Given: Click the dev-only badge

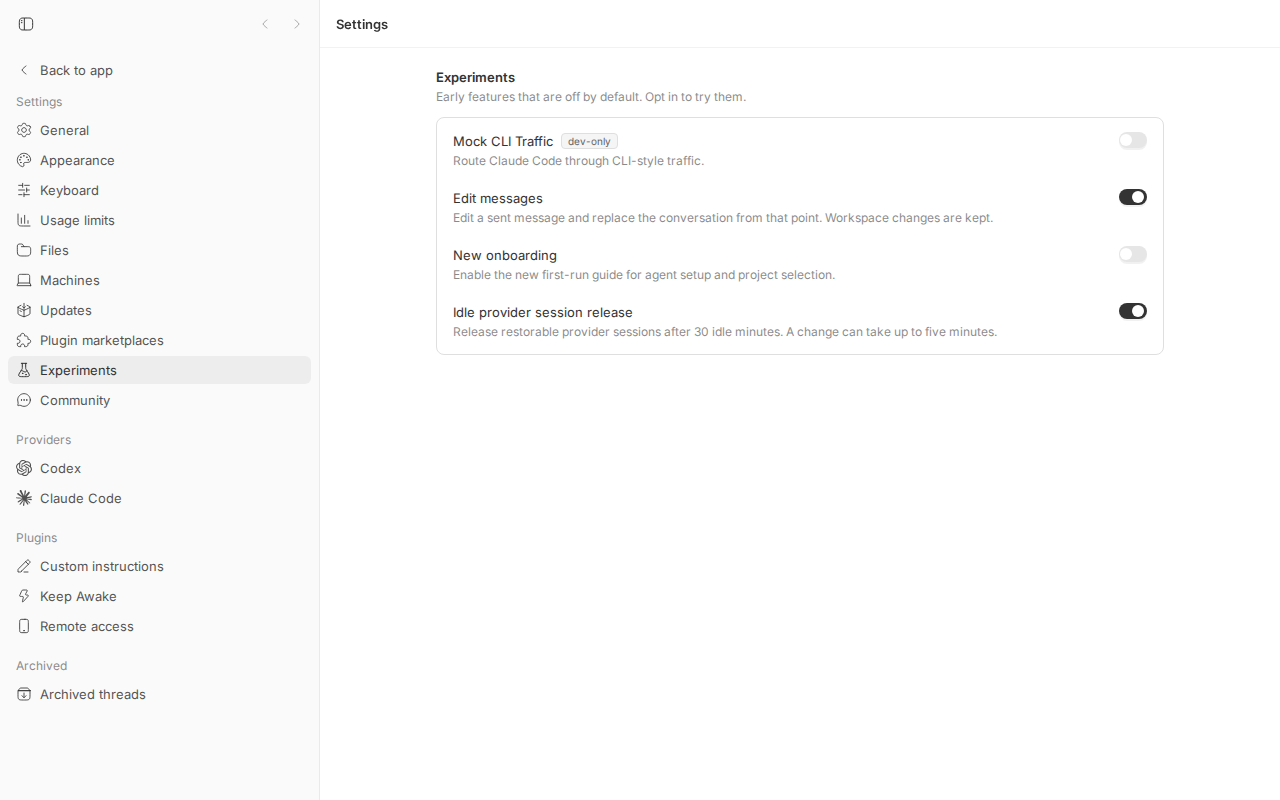Looking at the screenshot, I should (x=589, y=141).
